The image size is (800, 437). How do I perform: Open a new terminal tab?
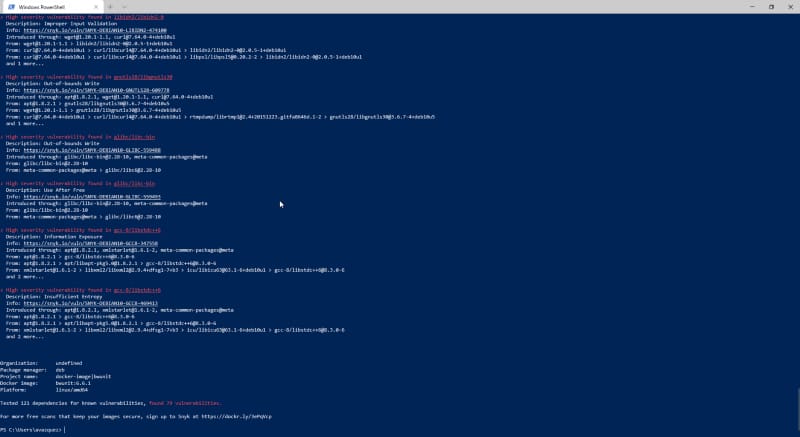click(x=110, y=6)
